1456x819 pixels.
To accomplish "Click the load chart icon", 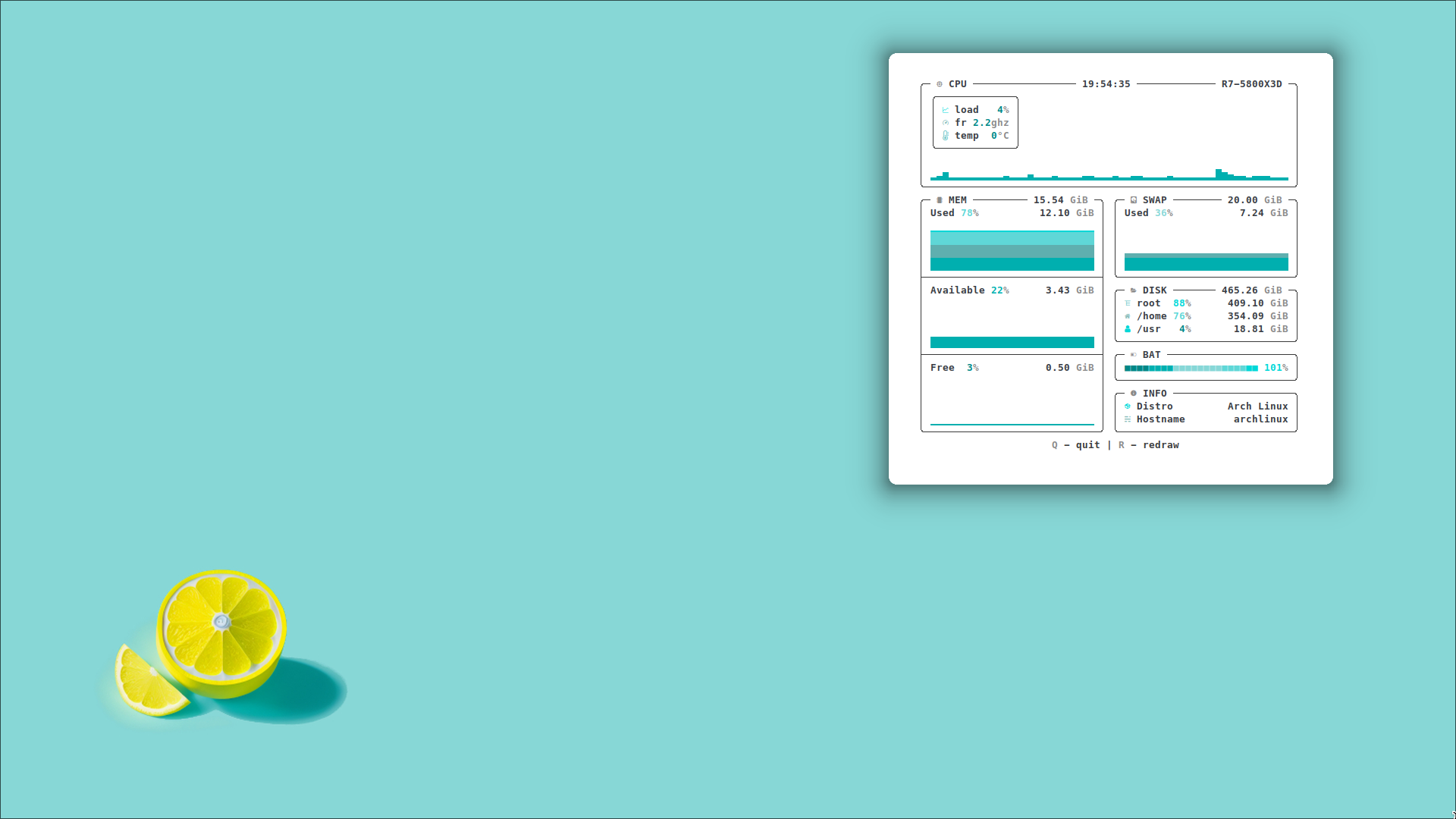I will pyautogui.click(x=946, y=110).
